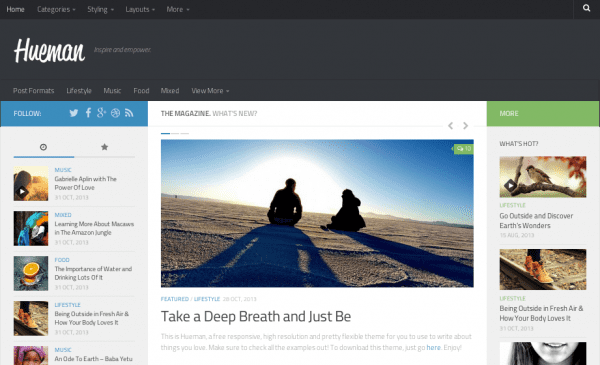The image size is (600, 365).
Task: Open the Google Plus follow icon
Action: [101, 112]
